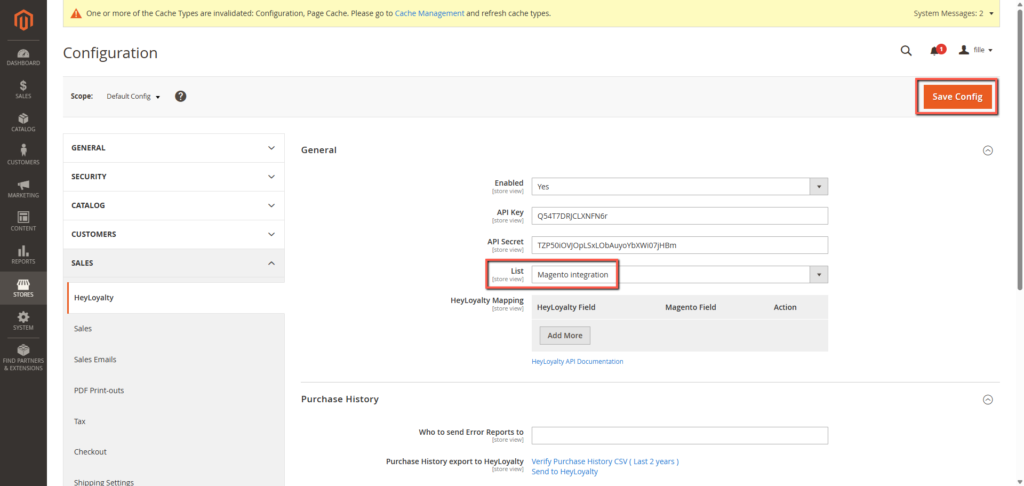Click the scope help question mark
Viewport: 1024px width, 486px height.
pos(181,96)
